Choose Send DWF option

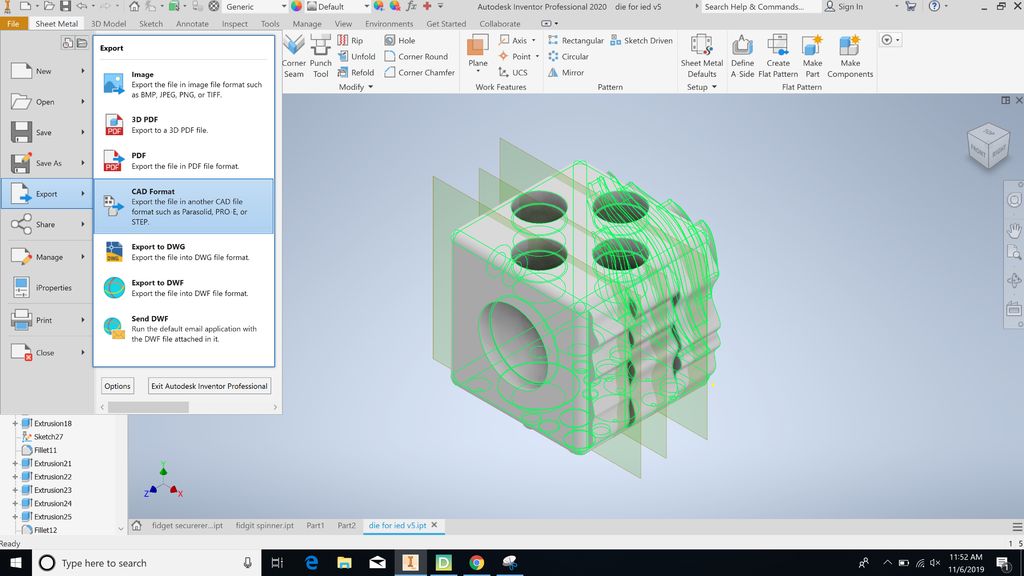tap(184, 328)
